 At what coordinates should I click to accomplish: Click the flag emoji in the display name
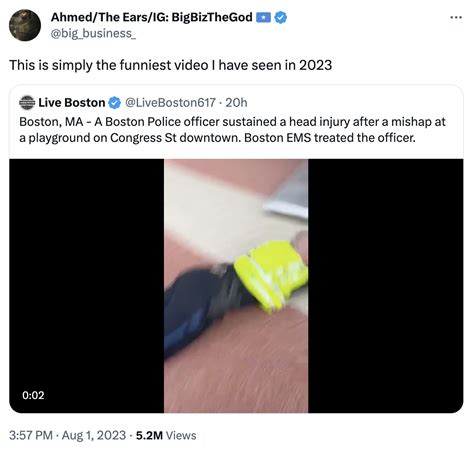coord(263,17)
